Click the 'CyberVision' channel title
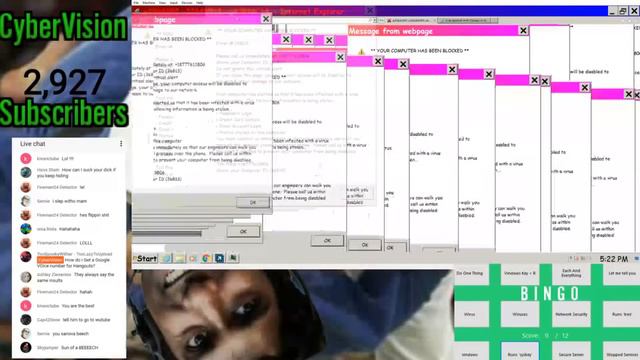 [64, 27]
